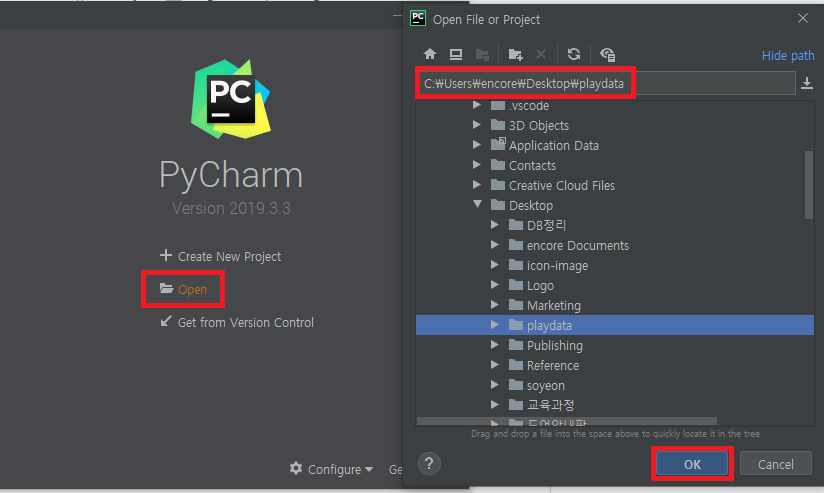
Task: Click the delete (X) toolbar icon
Action: [541, 54]
